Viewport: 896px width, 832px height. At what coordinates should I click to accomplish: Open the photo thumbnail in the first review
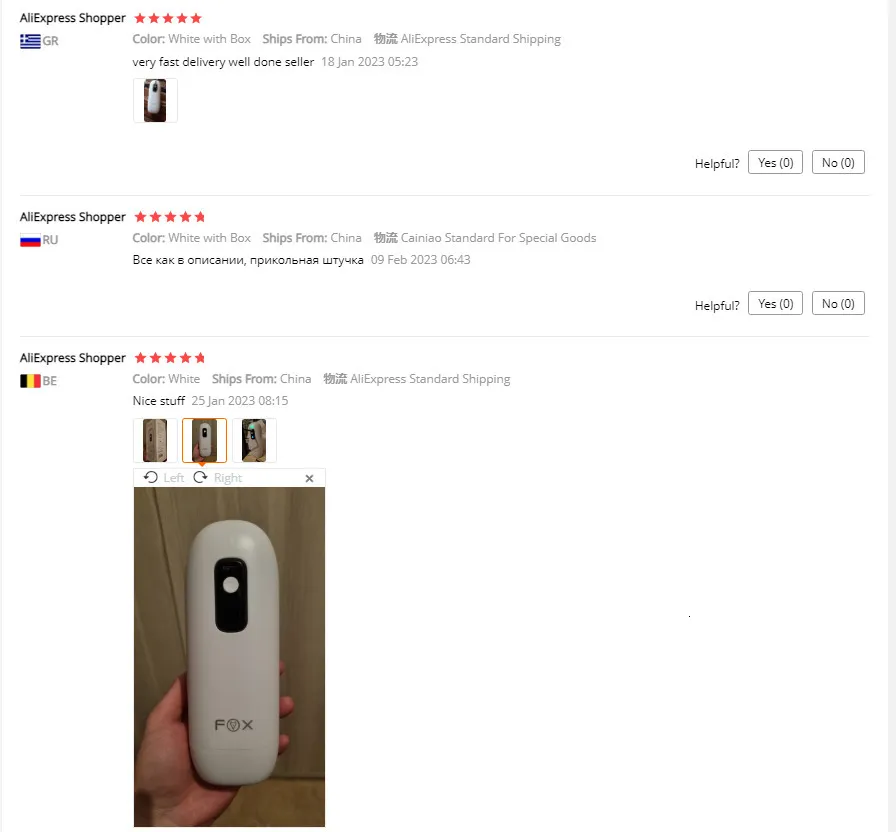click(155, 100)
